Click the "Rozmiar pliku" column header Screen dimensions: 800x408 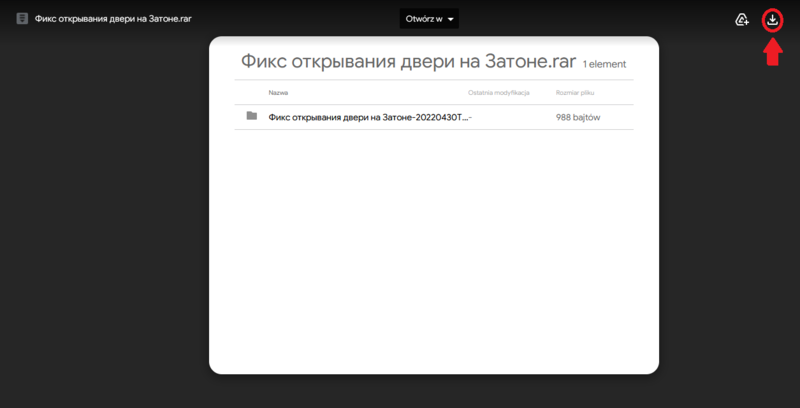pyautogui.click(x=576, y=92)
